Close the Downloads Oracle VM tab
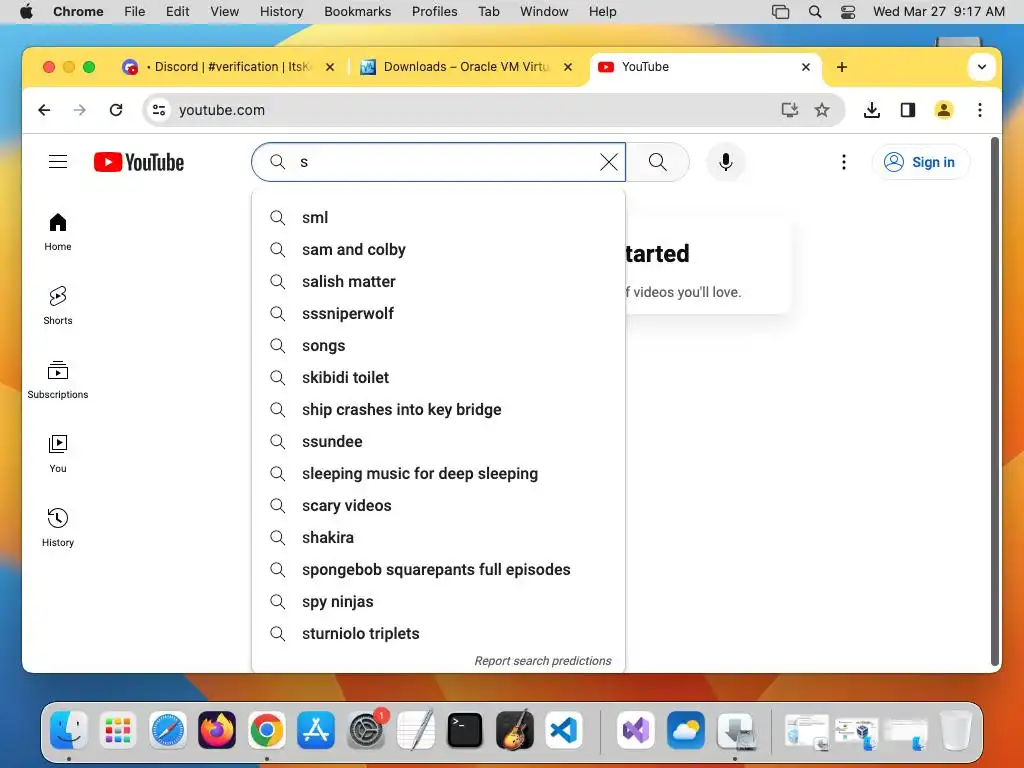The width and height of the screenshot is (1024, 768). coord(568,67)
